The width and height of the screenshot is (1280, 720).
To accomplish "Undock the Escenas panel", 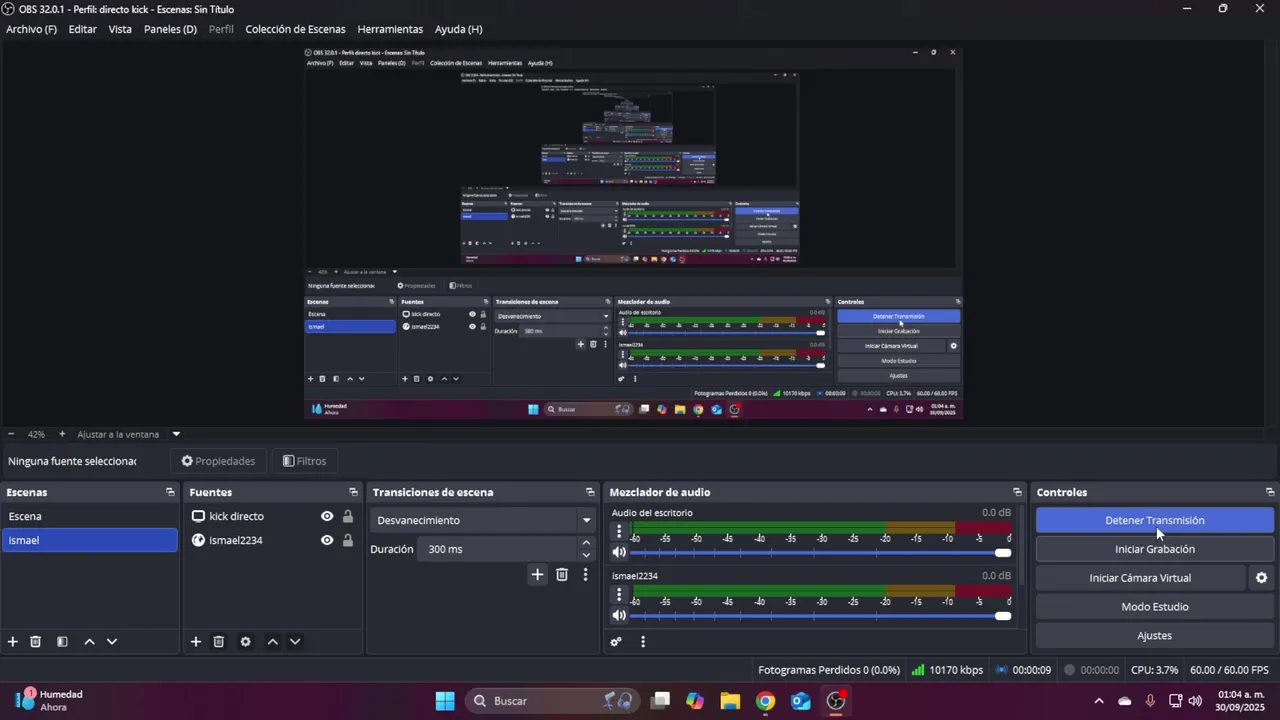I will (x=170, y=492).
